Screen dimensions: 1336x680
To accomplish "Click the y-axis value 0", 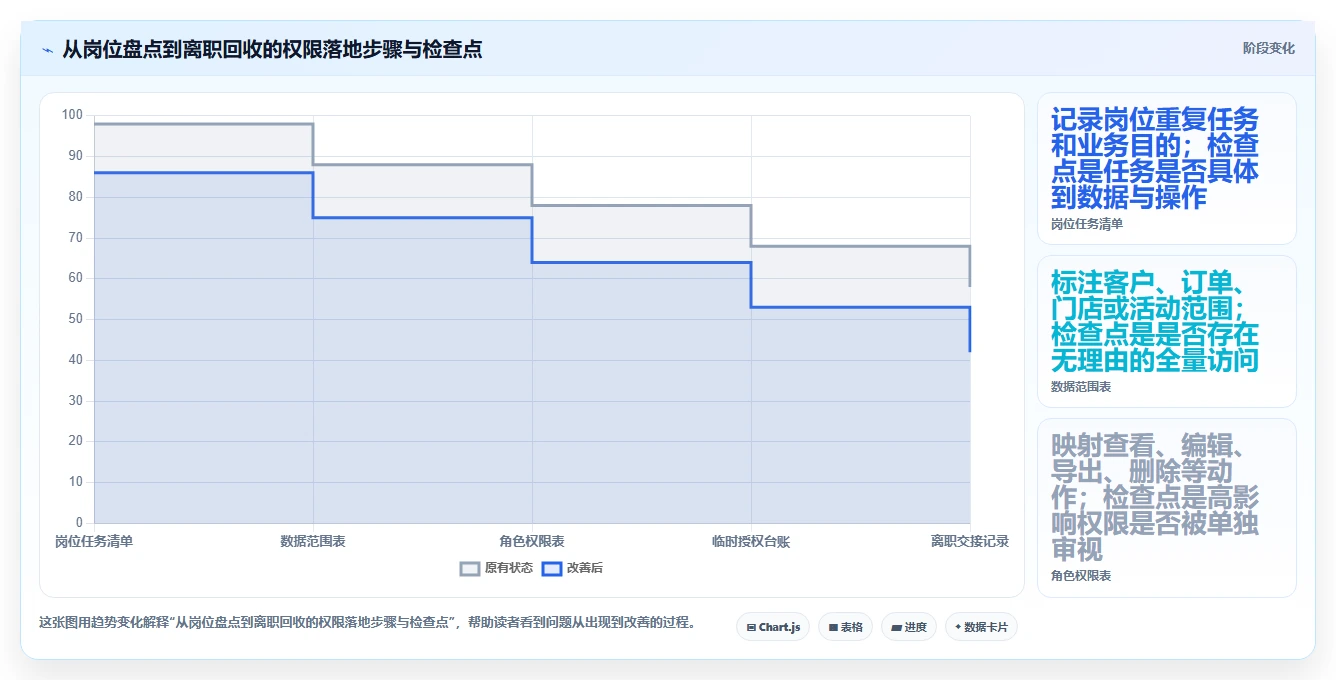I will point(79,523).
